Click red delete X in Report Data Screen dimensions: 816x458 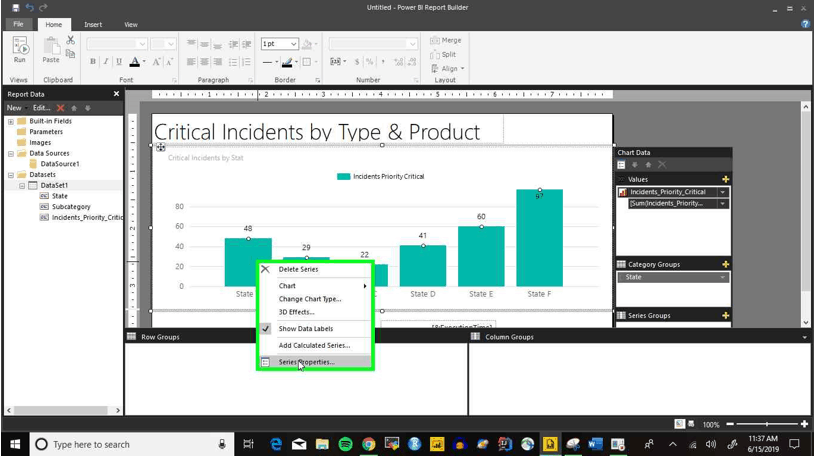coord(60,108)
